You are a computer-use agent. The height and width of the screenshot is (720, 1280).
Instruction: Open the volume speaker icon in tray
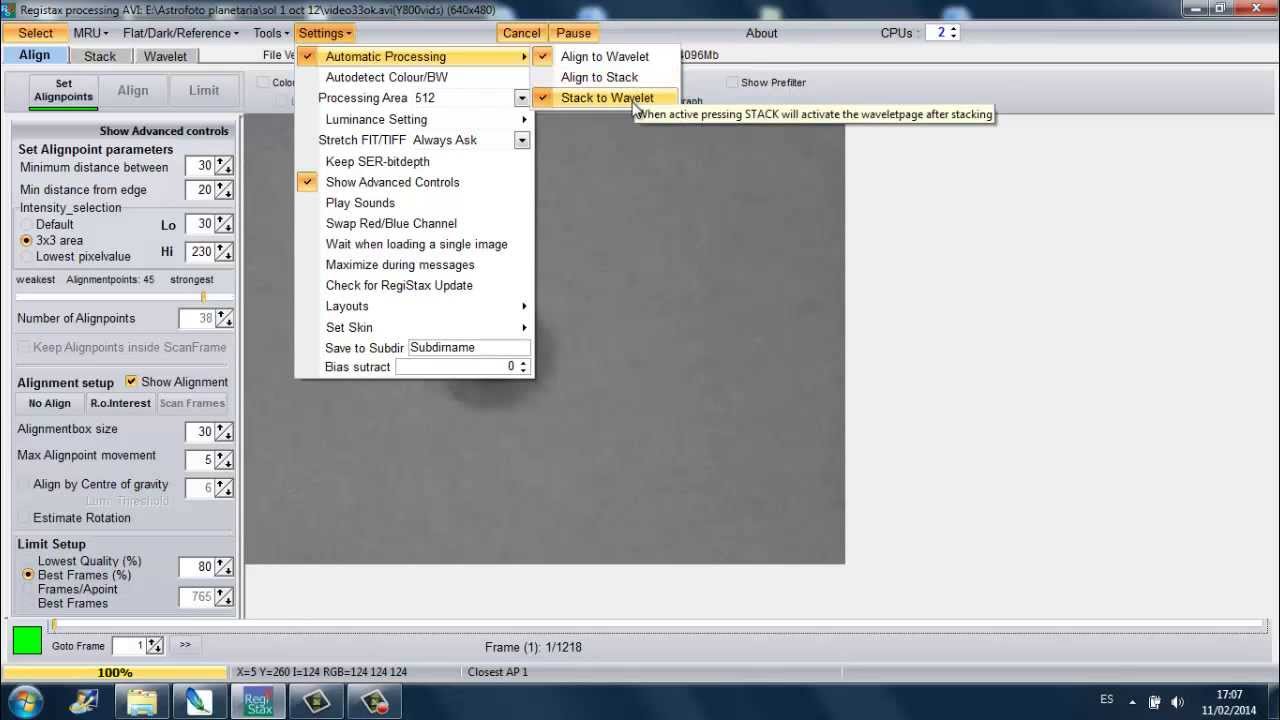[1177, 702]
